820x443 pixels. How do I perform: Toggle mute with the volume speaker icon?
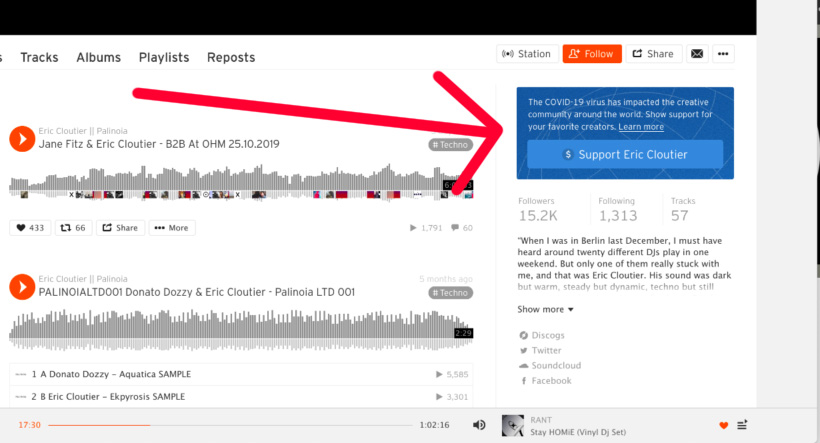coord(479,425)
